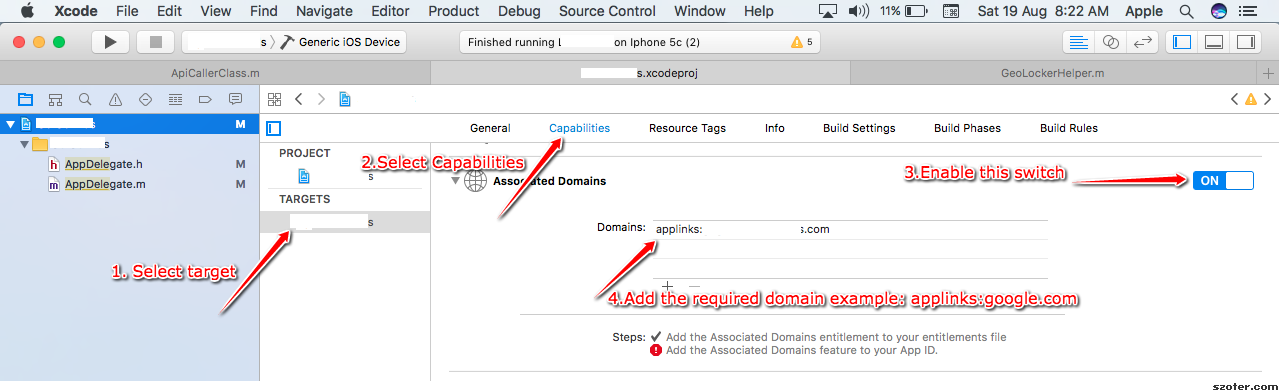Image resolution: width=1279 pixels, height=392 pixels.
Task: Go back in editor history
Action: [299, 99]
